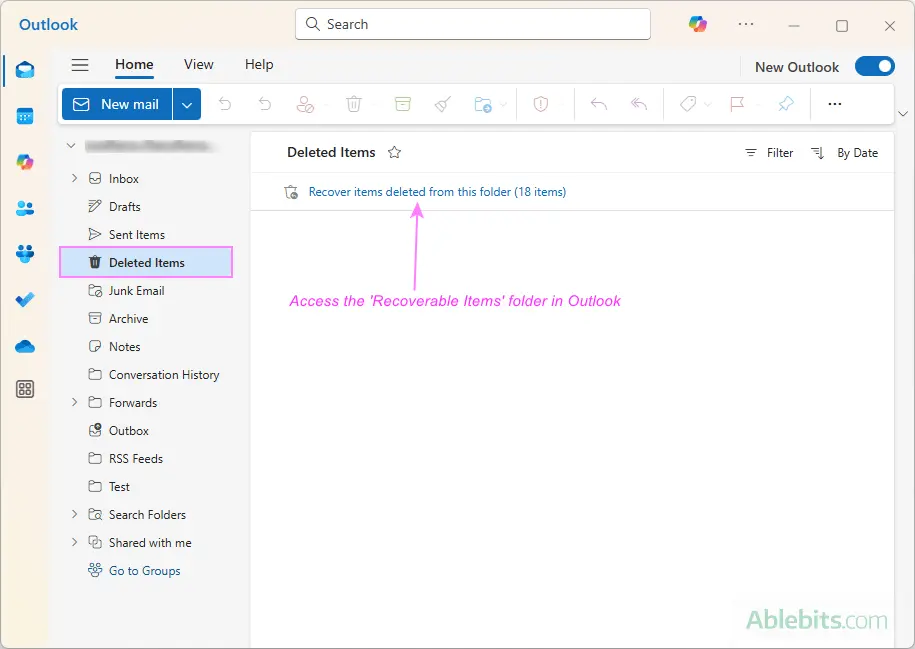This screenshot has width=915, height=649.
Task: Open the OneDrive cloud icon
Action: [25, 347]
